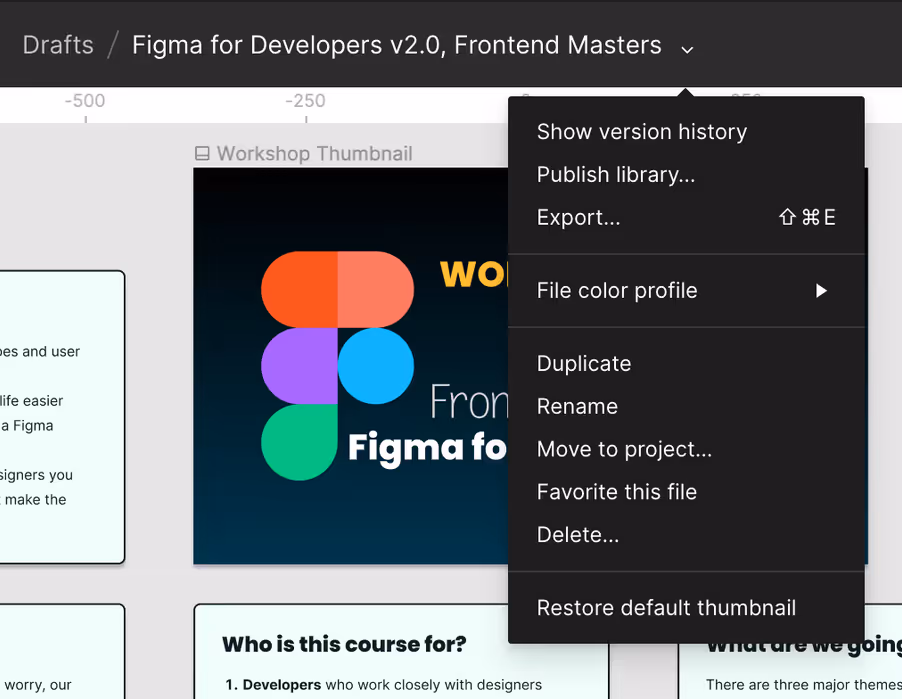Click the -500 ruler mark
The height and width of the screenshot is (699, 902).
(x=85, y=101)
